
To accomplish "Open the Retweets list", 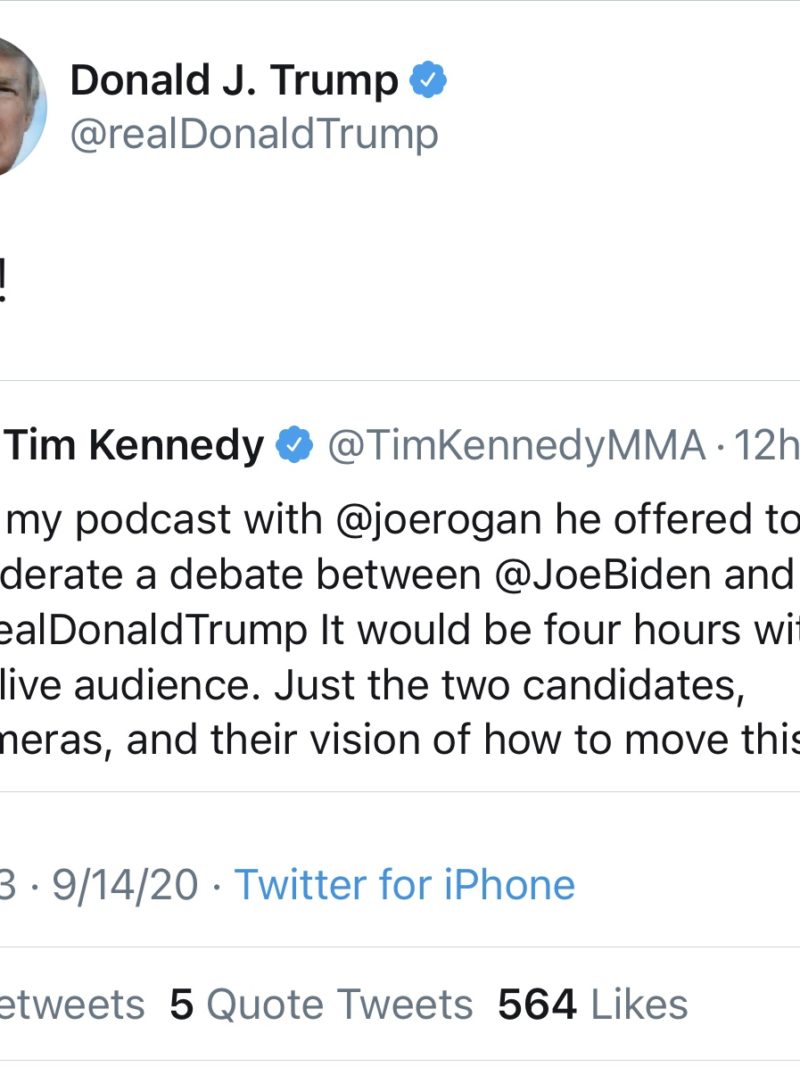I will [70, 1004].
